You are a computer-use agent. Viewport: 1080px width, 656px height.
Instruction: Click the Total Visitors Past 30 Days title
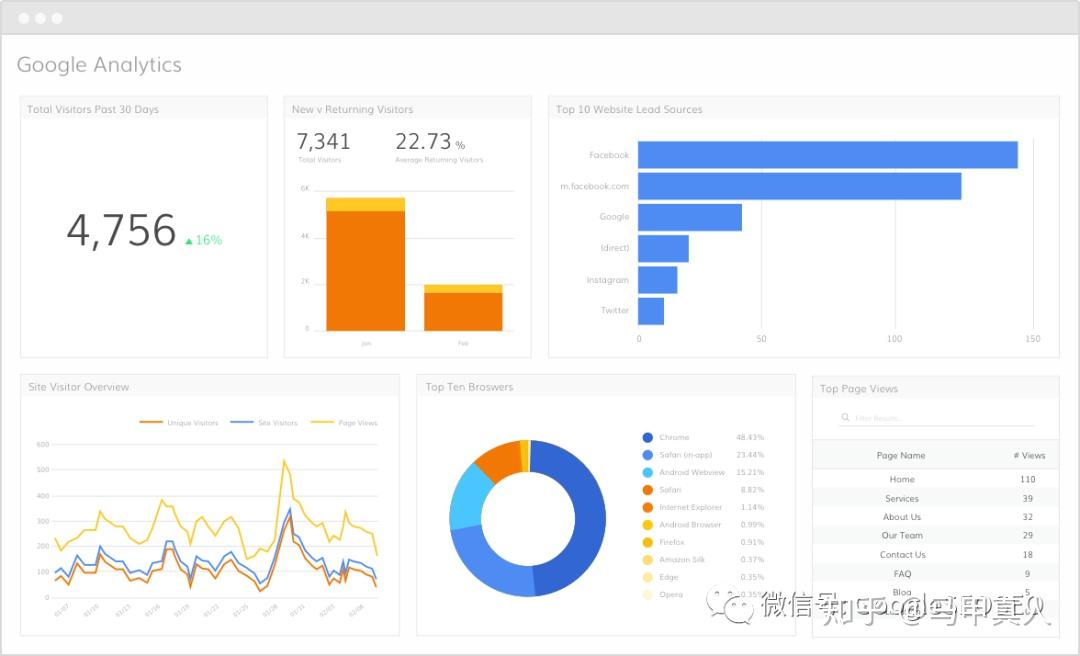coord(93,110)
